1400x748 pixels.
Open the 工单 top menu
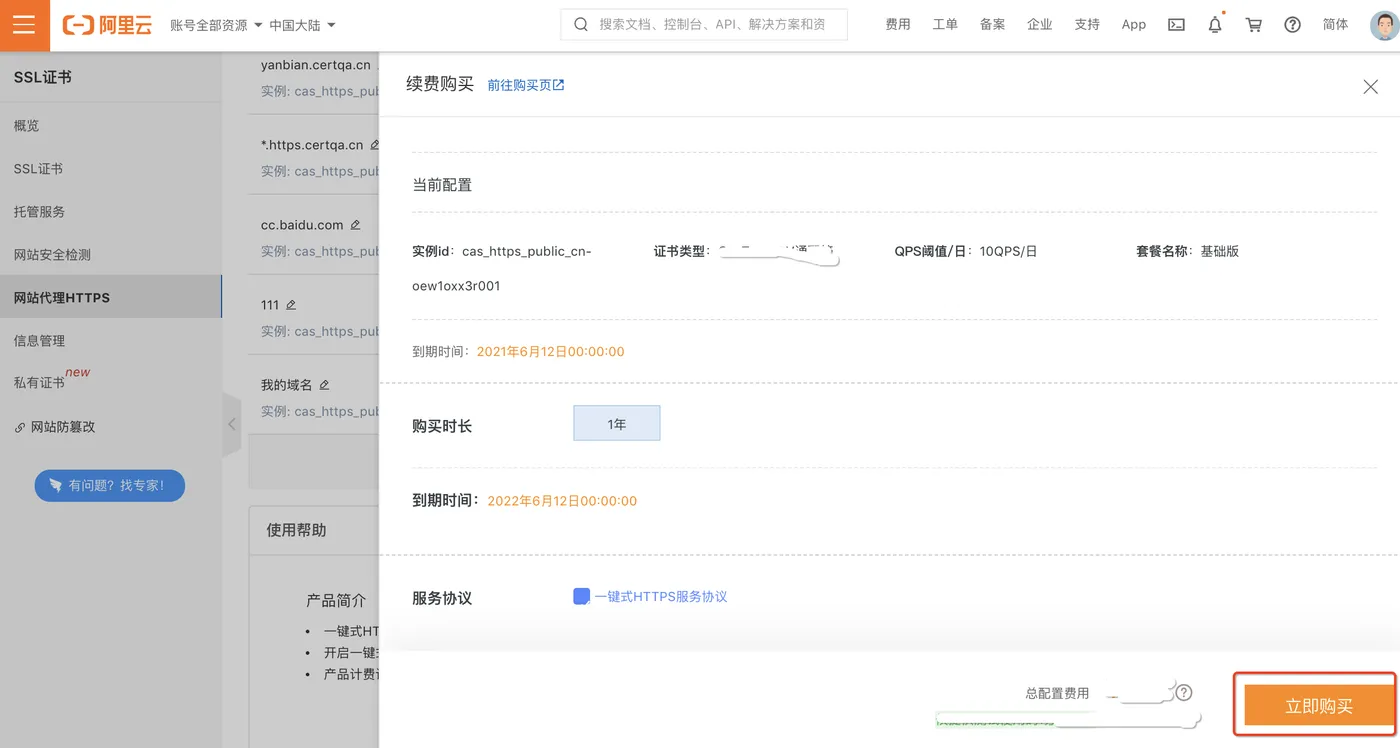point(945,25)
